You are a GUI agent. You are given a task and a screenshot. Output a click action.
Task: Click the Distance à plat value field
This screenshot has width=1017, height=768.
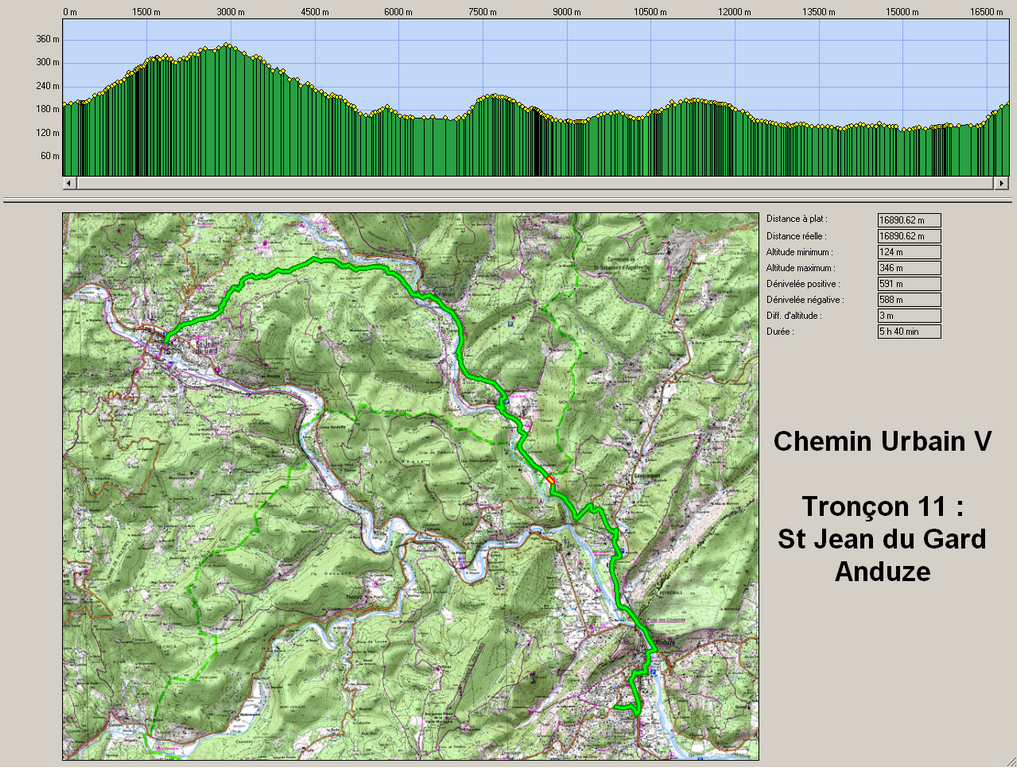pyautogui.click(x=909, y=220)
